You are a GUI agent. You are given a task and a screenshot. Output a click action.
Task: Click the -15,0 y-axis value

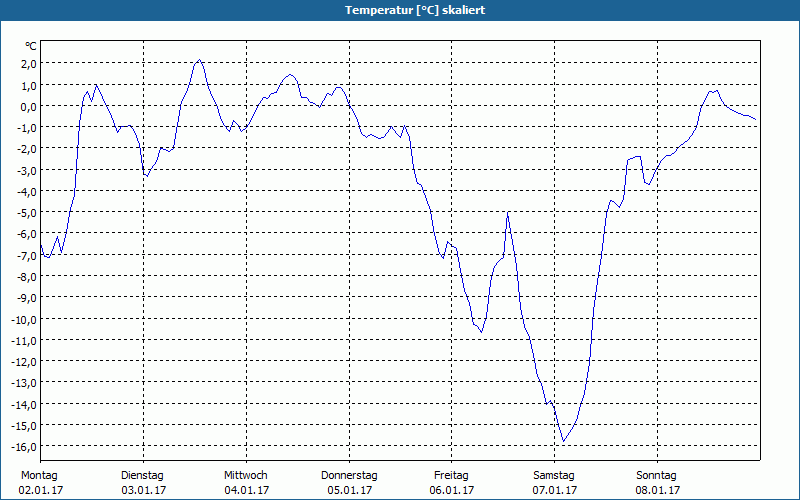pos(24,426)
